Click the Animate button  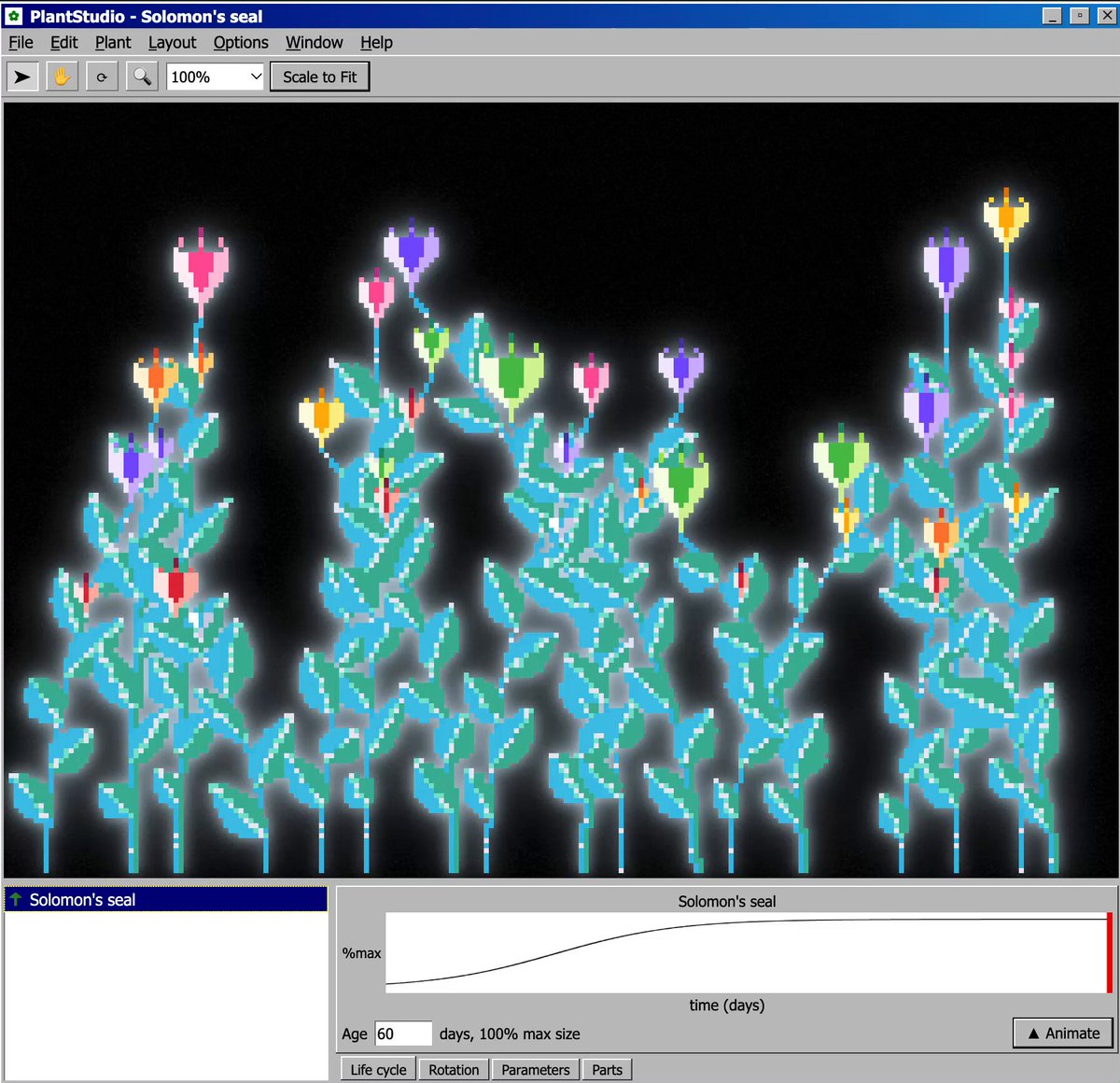pos(1062,1033)
